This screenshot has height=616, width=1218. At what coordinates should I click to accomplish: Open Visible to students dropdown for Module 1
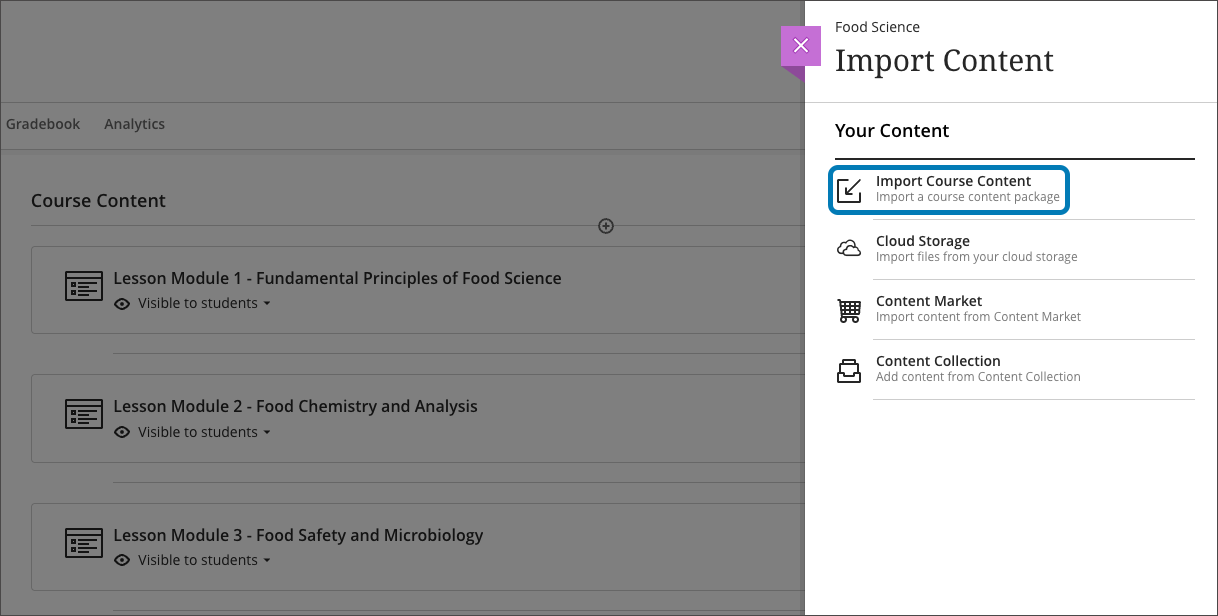point(204,304)
